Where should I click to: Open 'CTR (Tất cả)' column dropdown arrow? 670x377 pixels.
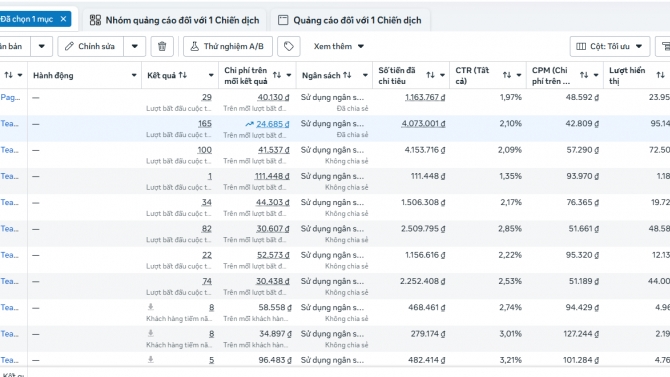[519, 75]
